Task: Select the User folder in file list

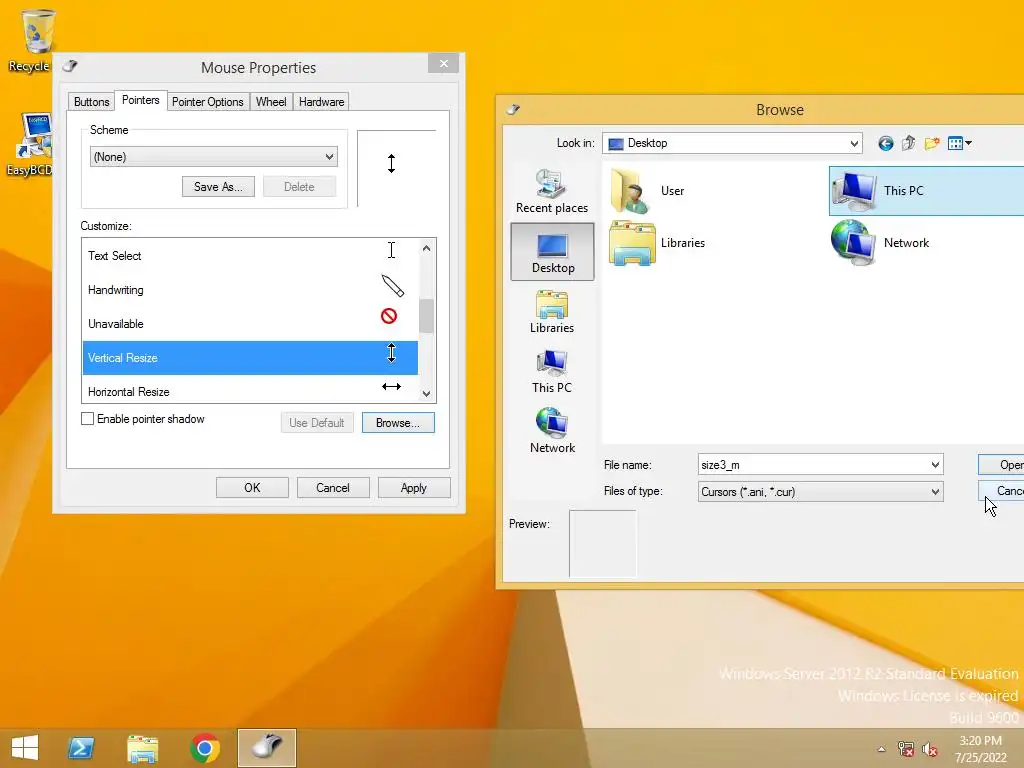Action: point(648,191)
